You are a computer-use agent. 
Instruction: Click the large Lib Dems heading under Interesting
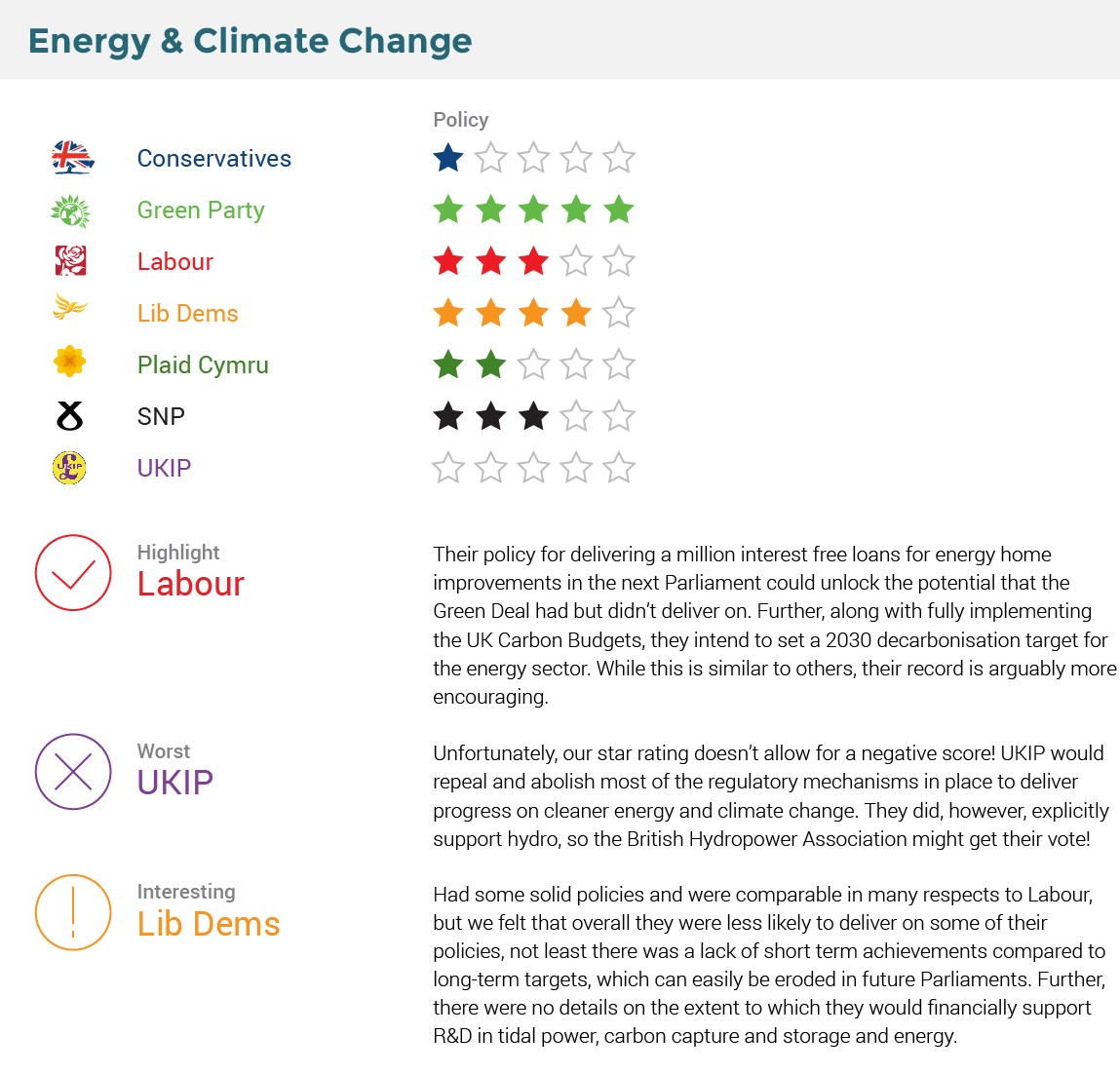(x=209, y=924)
